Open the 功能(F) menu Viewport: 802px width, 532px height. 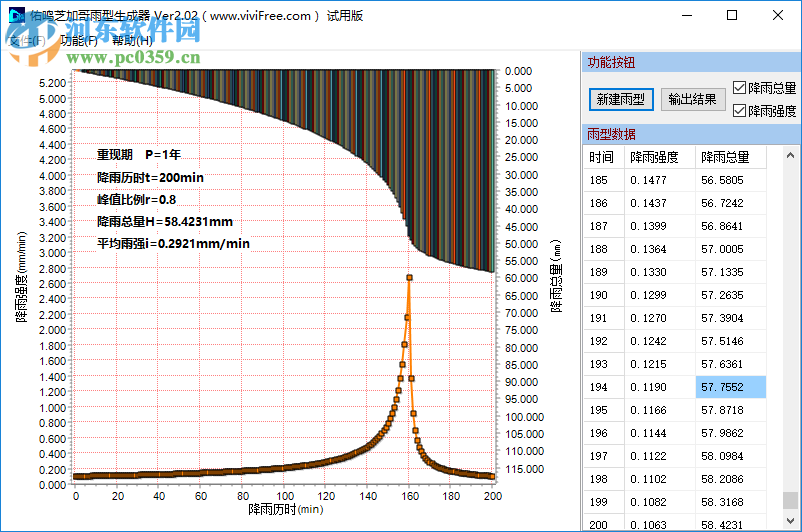pyautogui.click(x=79, y=41)
